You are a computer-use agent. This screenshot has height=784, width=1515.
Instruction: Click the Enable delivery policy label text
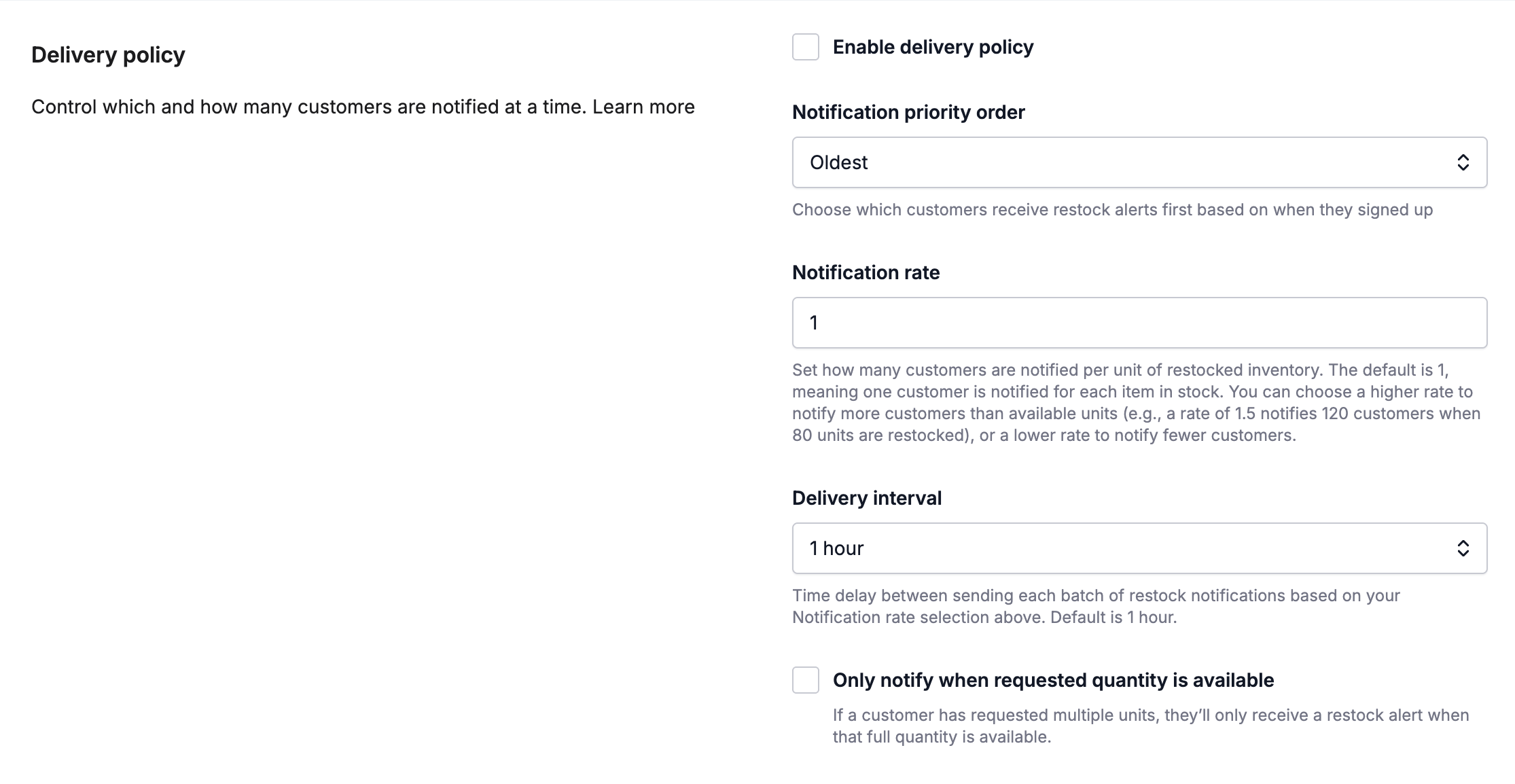(933, 47)
